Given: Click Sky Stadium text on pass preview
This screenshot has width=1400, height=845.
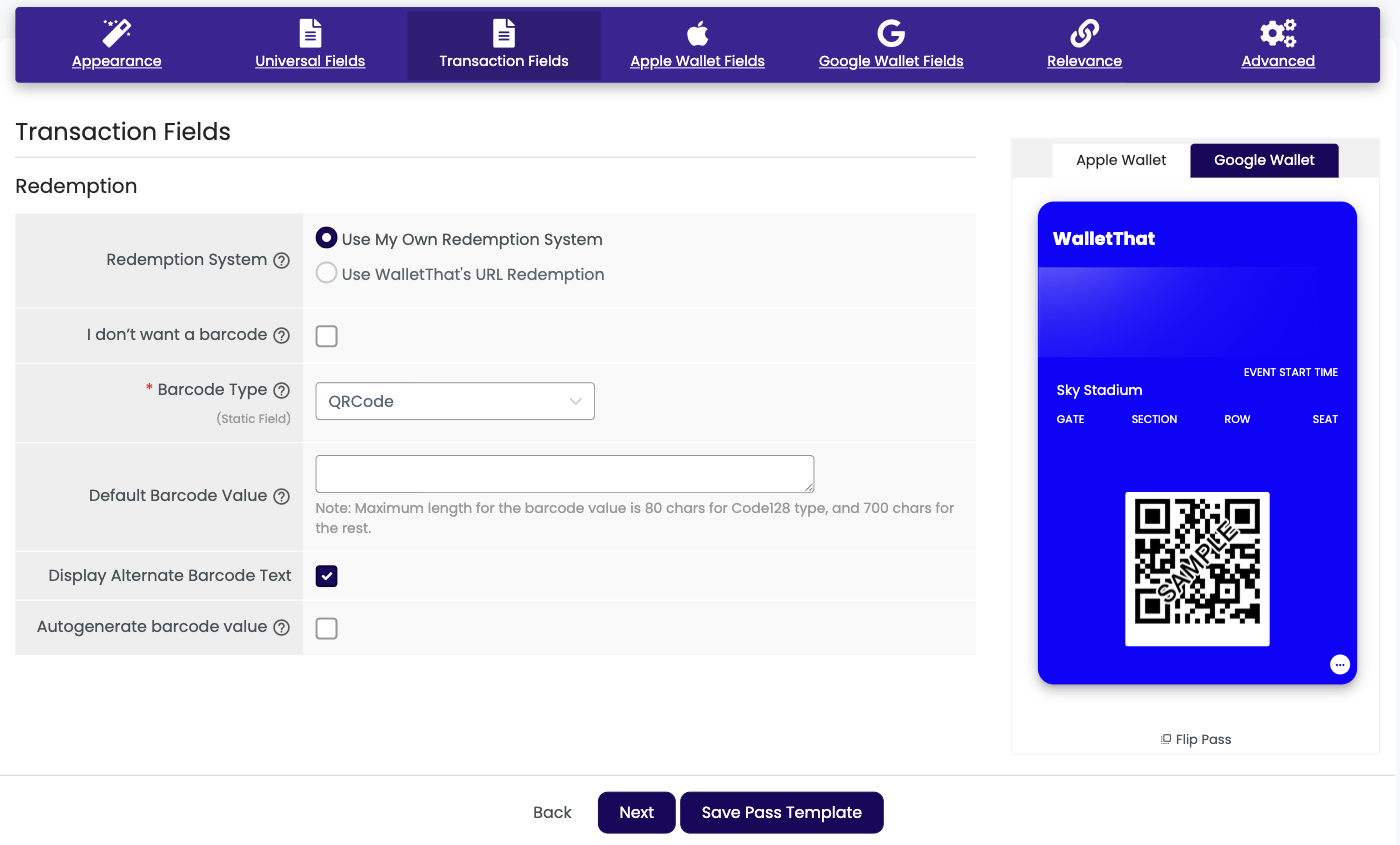Looking at the screenshot, I should point(1099,390).
